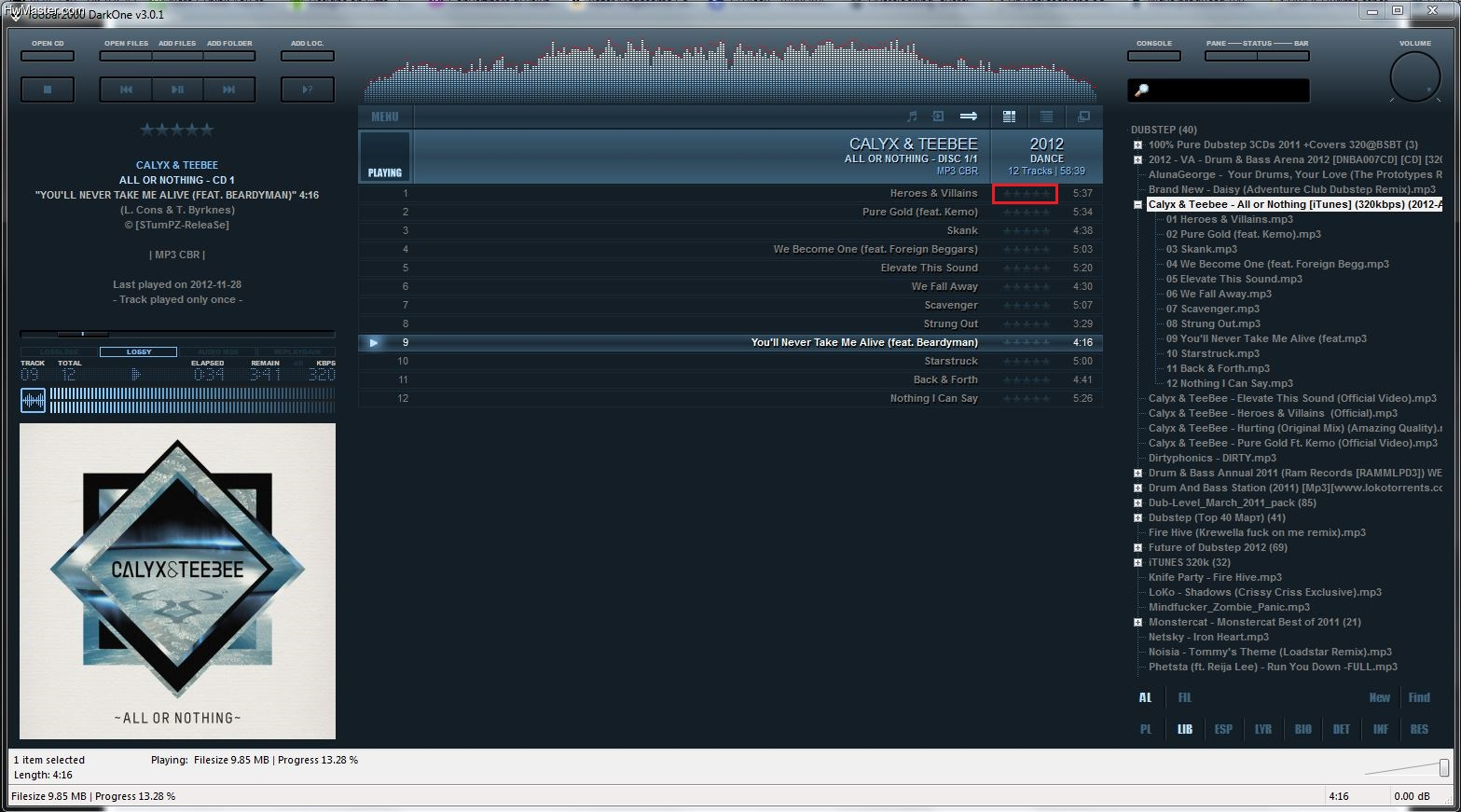Stop playback with the square Stop button
The image size is (1461, 812).
click(48, 89)
